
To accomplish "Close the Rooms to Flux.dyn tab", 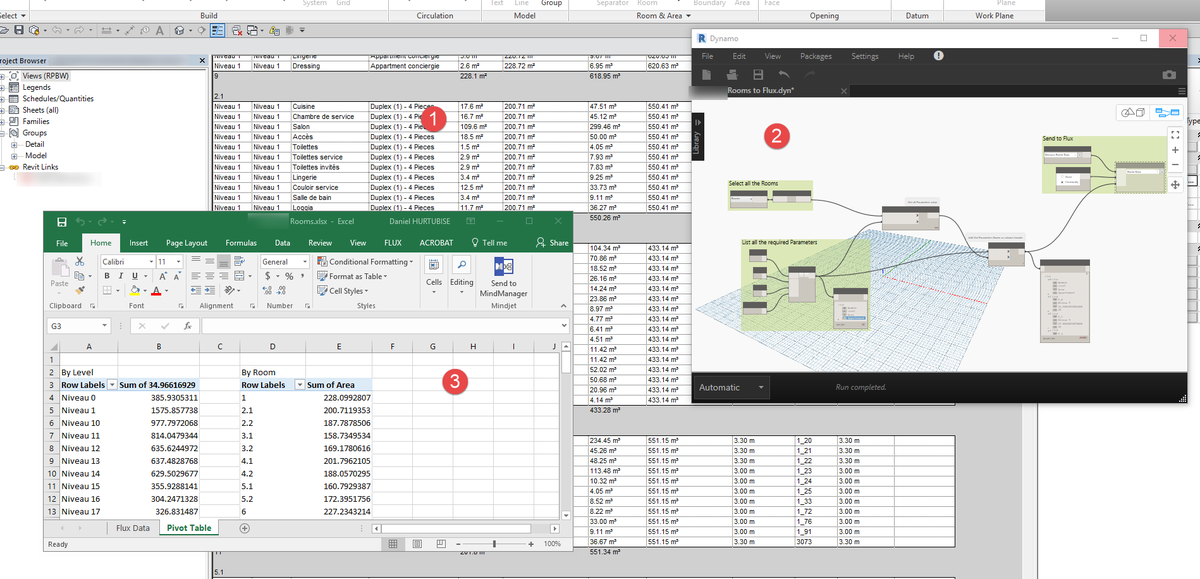I will tap(843, 91).
